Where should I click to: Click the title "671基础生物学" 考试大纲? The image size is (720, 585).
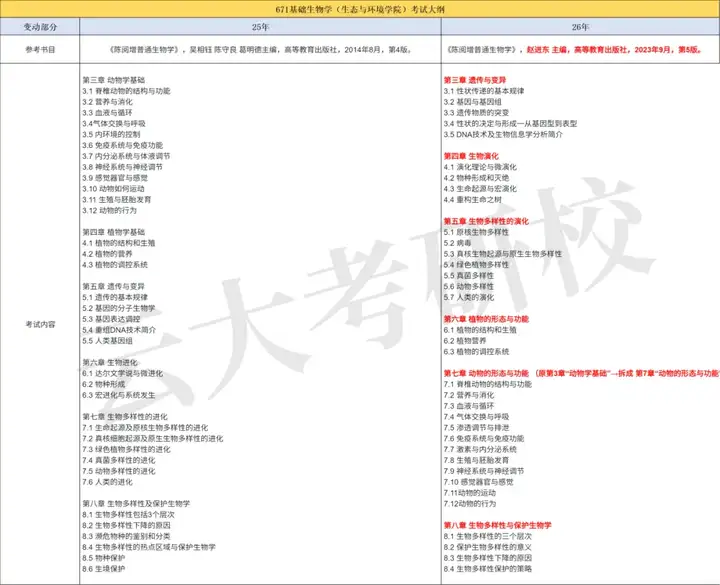point(360,9)
